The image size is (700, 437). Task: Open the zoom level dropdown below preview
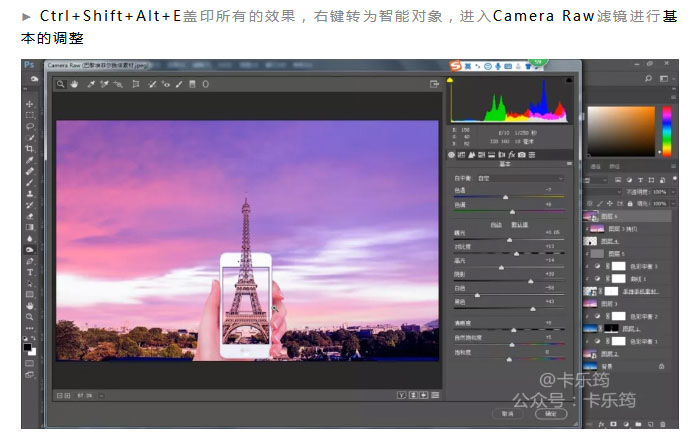pos(101,395)
